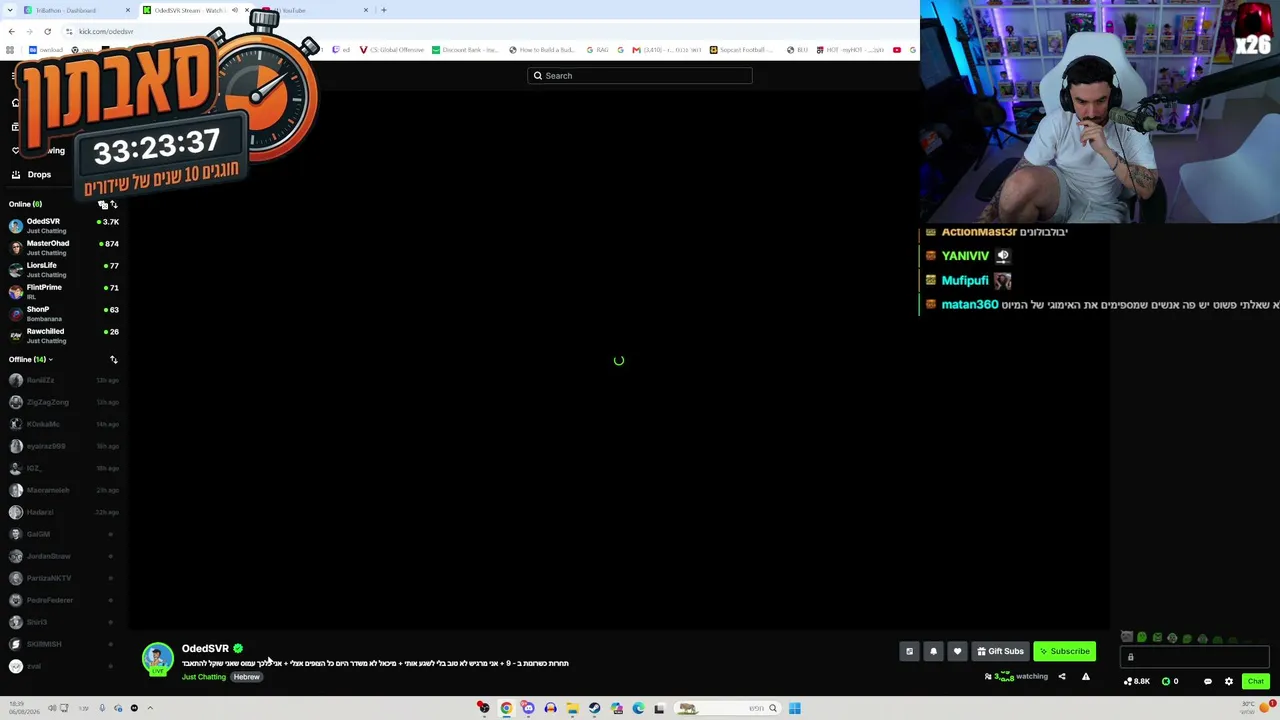Image resolution: width=1280 pixels, height=720 pixels.
Task: Open offline channel Hadarzi
Action: (63, 512)
